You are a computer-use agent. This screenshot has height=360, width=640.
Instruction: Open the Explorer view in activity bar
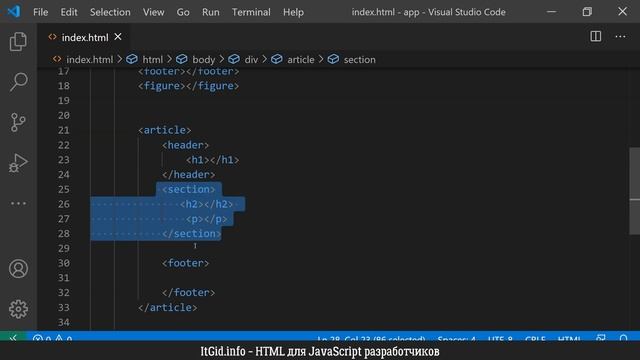pyautogui.click(x=18, y=42)
